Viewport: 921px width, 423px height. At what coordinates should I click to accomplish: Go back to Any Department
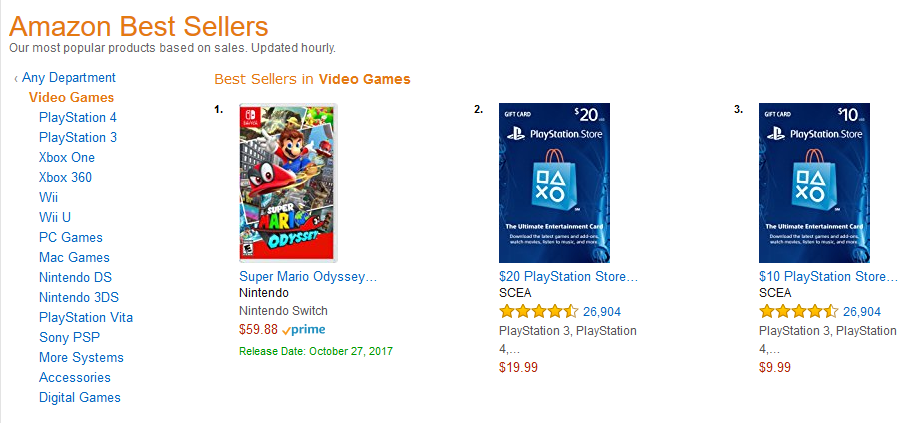(68, 78)
